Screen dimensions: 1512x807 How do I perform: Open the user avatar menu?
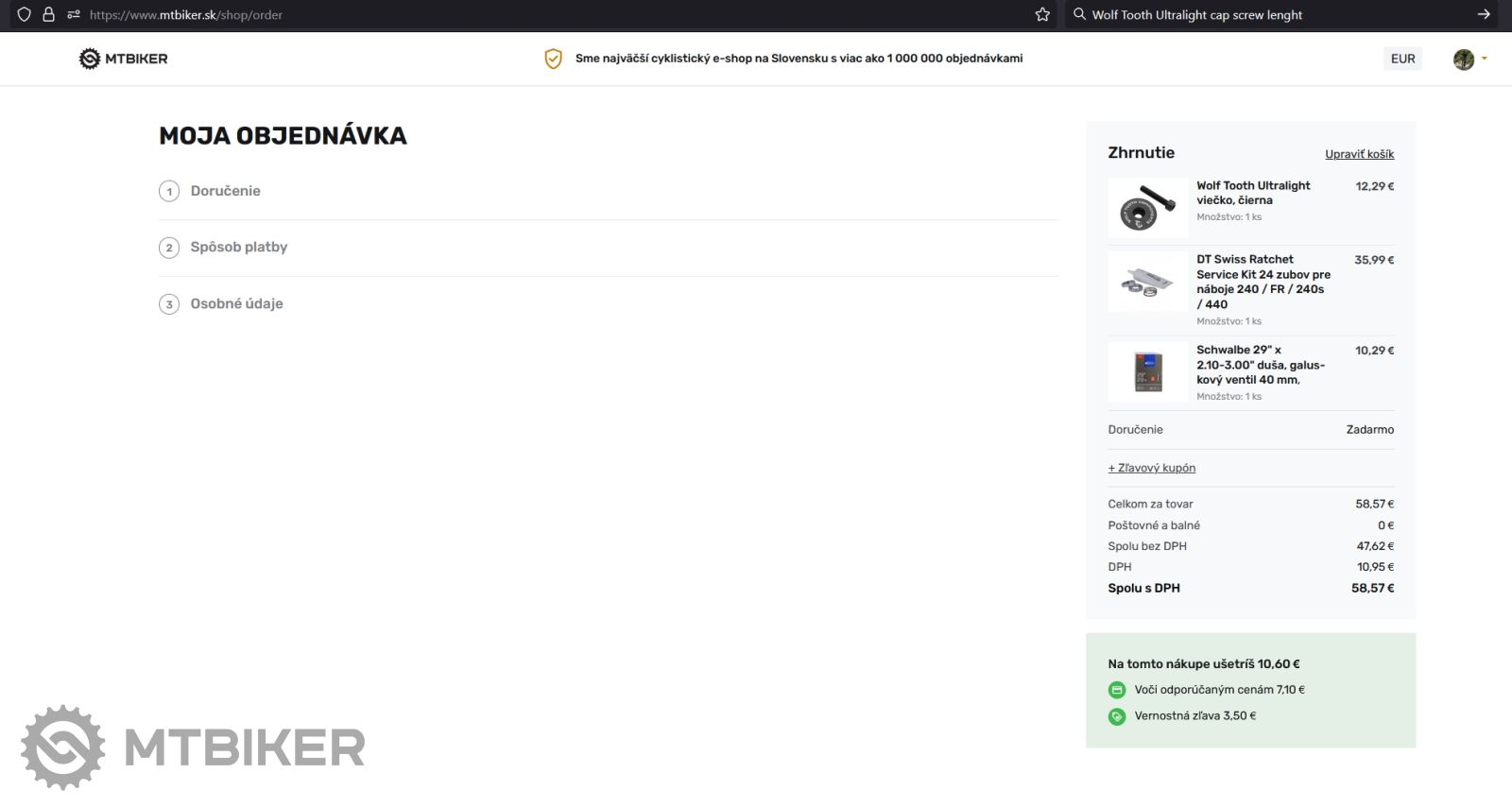pos(1469,59)
